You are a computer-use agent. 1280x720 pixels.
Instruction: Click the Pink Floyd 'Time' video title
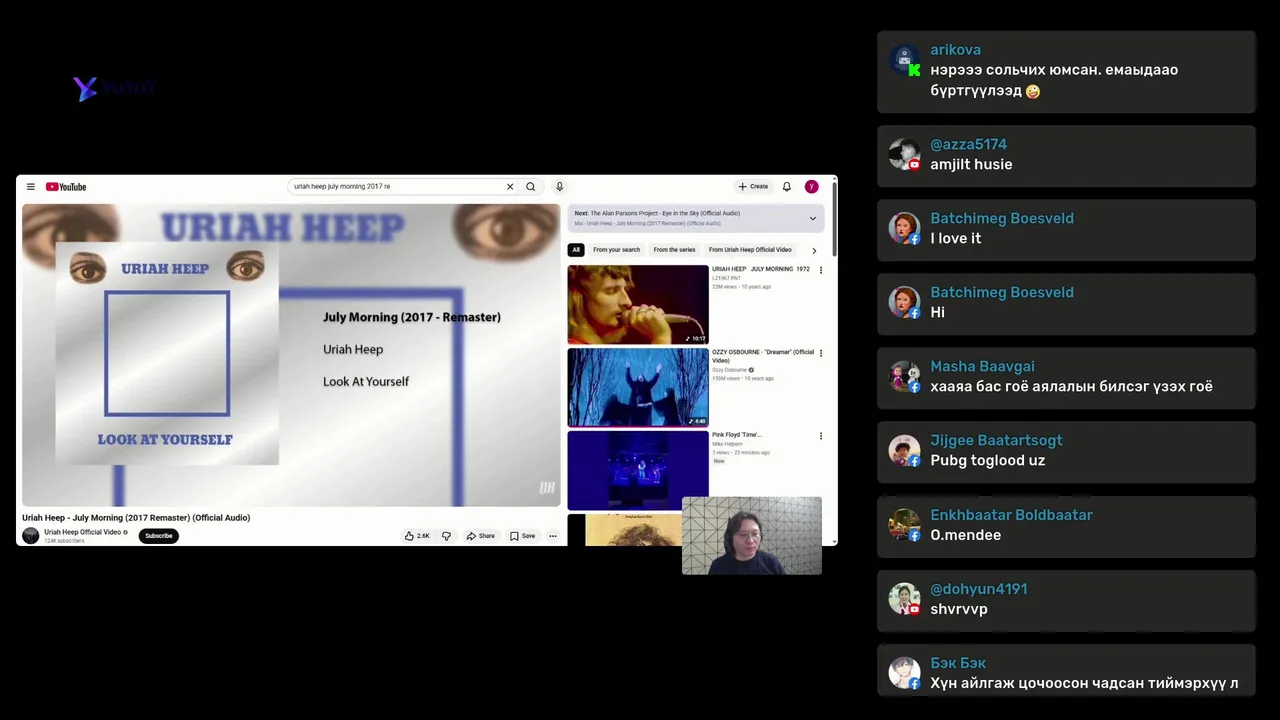(x=737, y=435)
